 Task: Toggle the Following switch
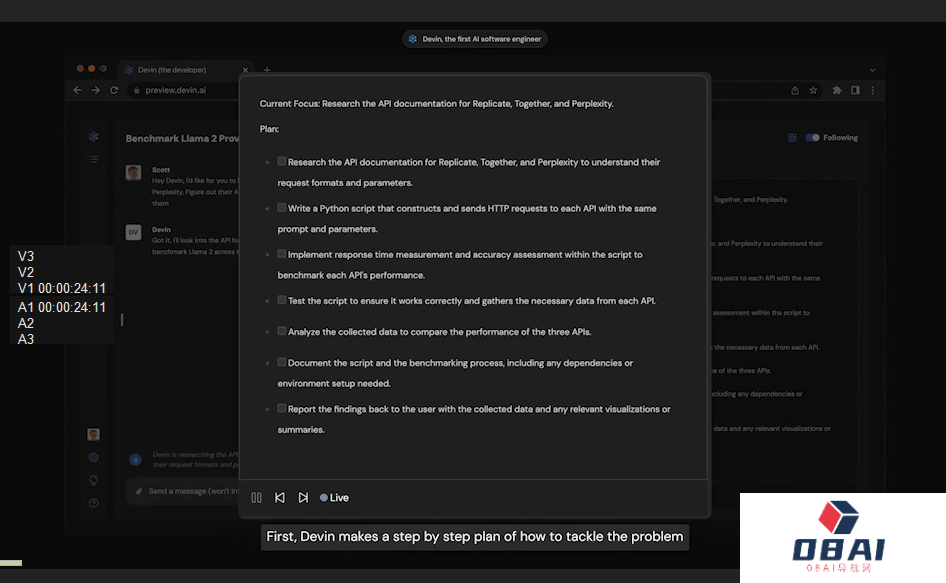[x=812, y=138]
